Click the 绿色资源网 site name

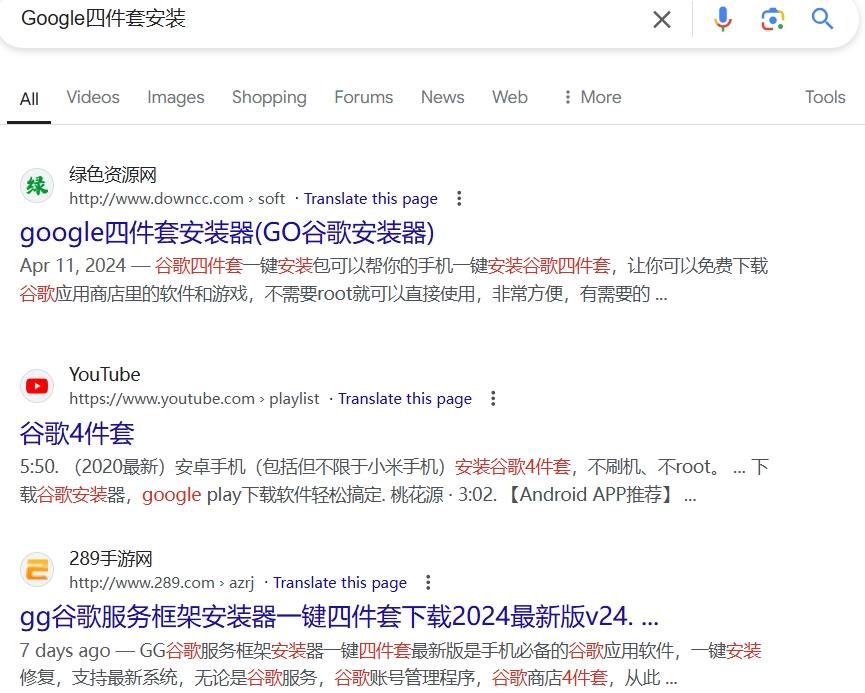(x=113, y=175)
